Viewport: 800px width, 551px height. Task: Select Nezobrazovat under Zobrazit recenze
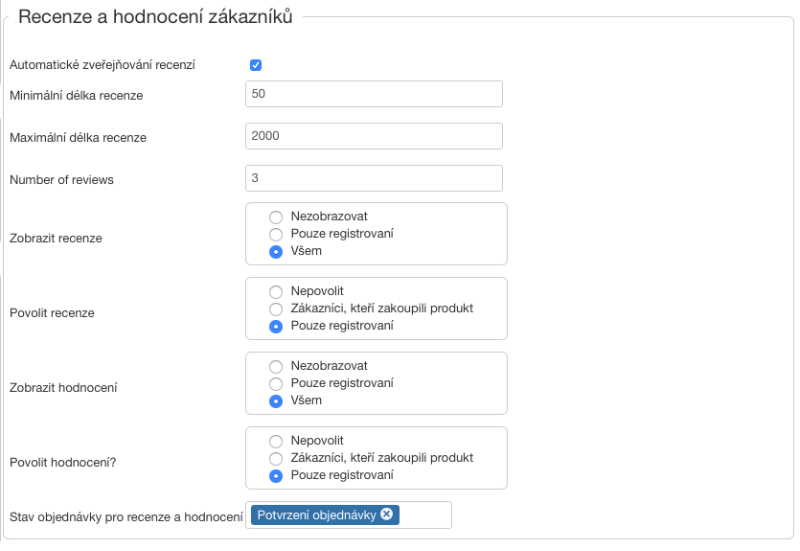(276, 216)
